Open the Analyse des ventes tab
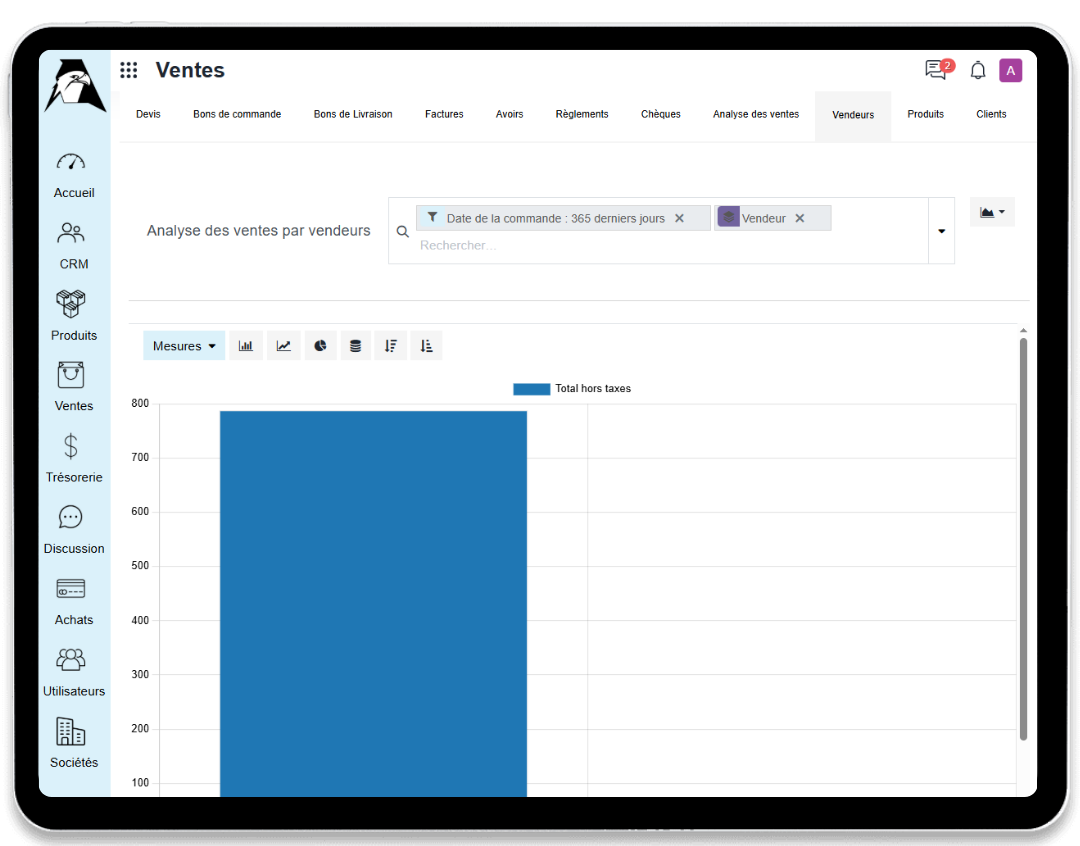Screen dimensions: 1080x846 click(756, 114)
